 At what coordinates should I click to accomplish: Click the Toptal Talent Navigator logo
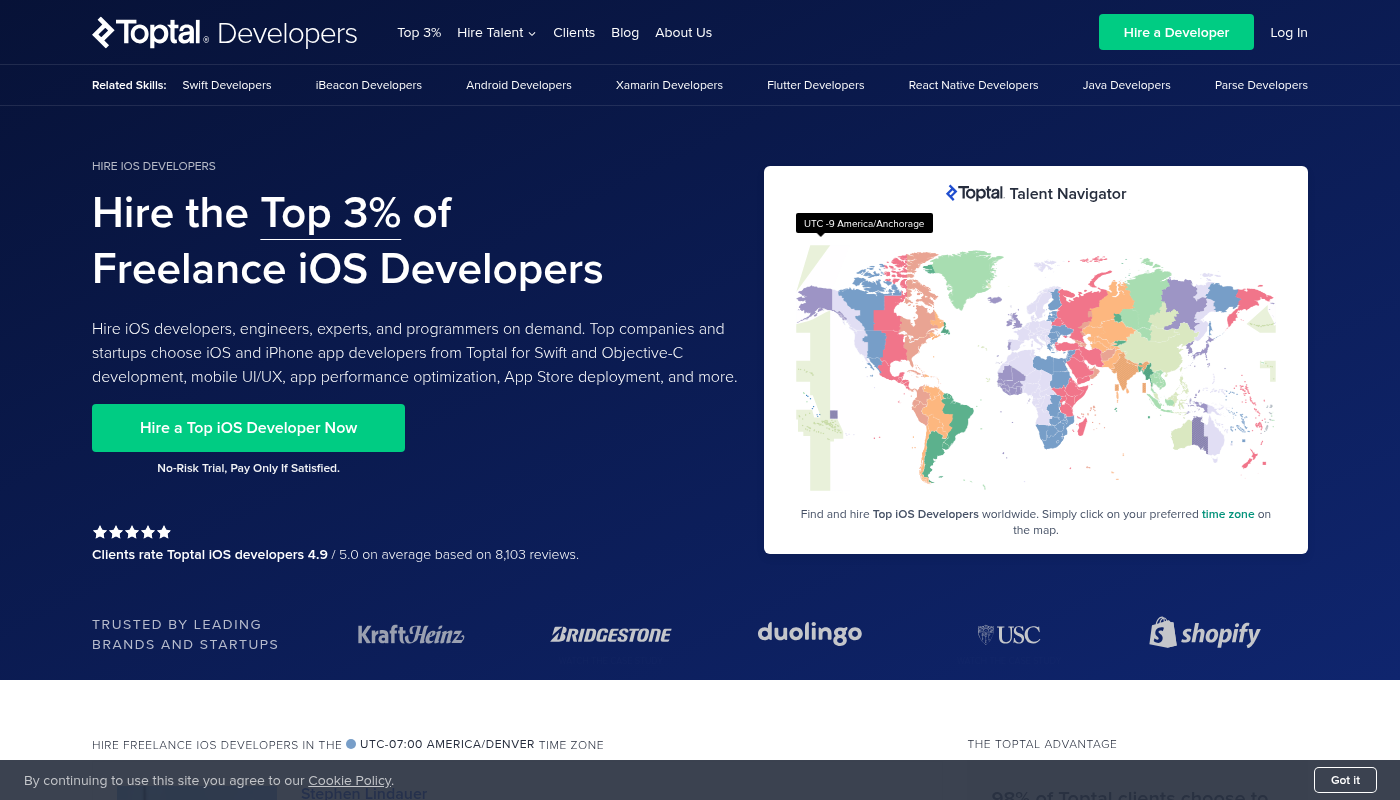[1035, 194]
